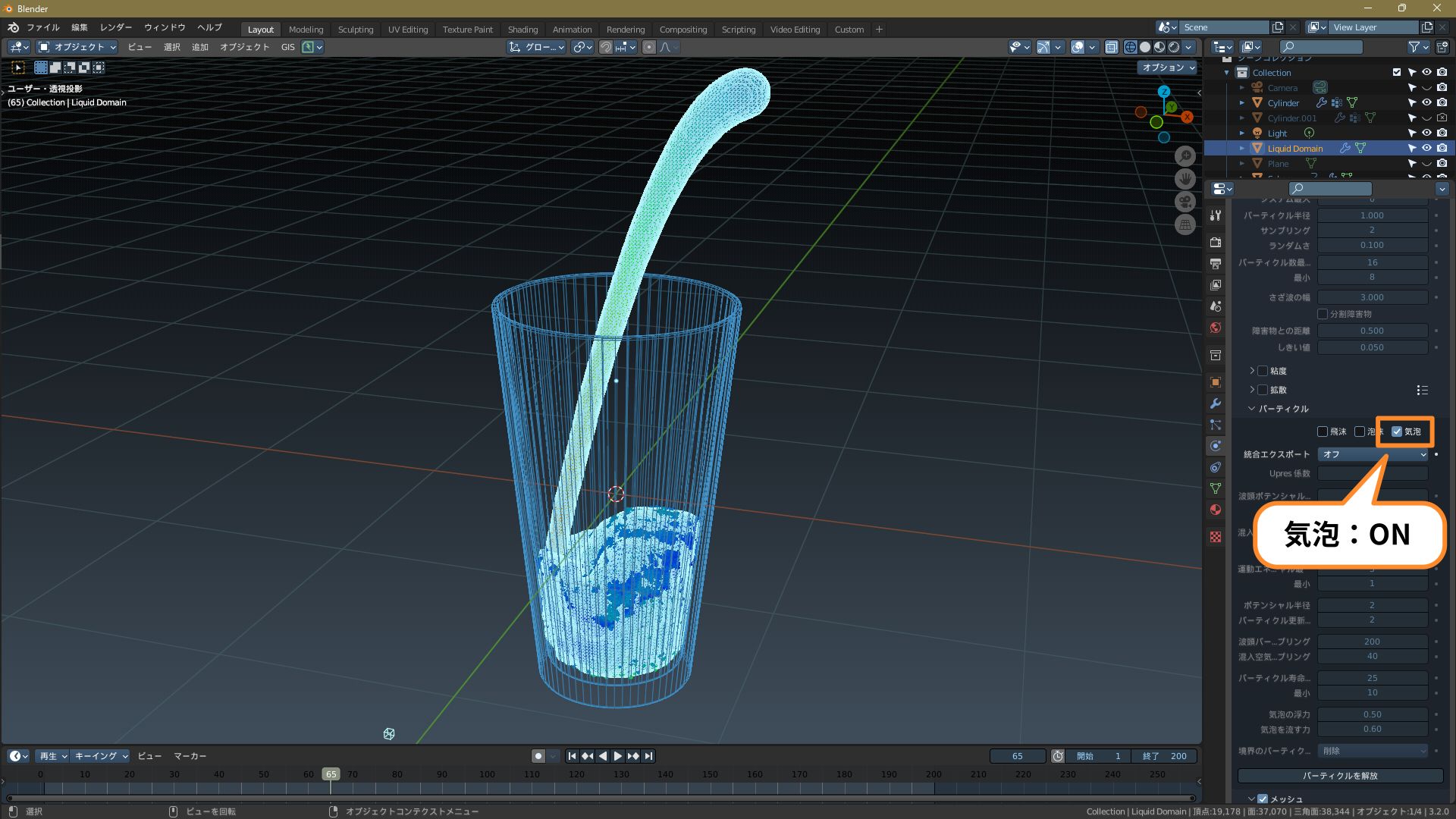Enable the 飛沫 spray checkbox
Viewport: 1456px width, 819px height.
(x=1323, y=431)
